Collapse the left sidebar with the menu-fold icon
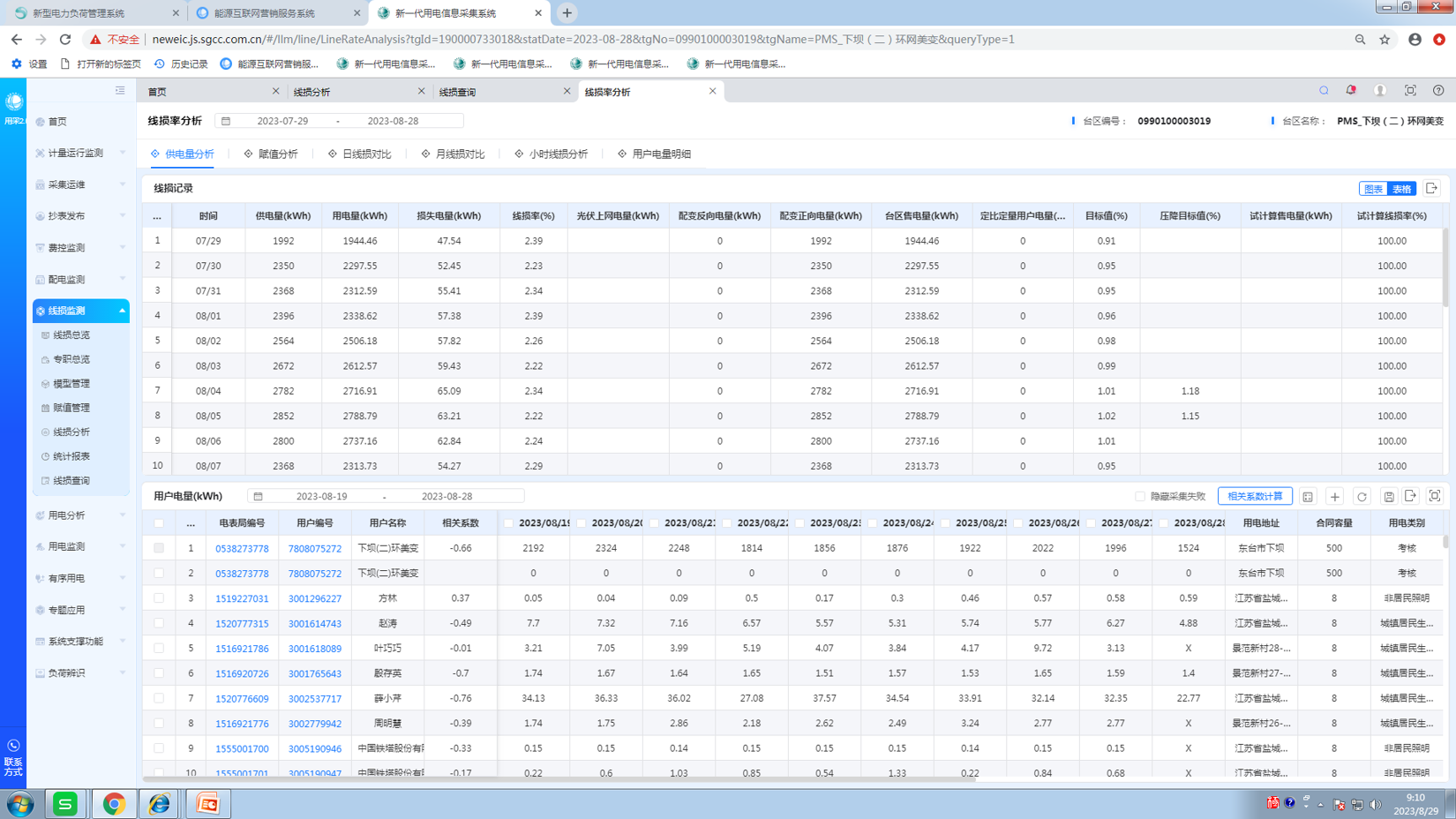Viewport: 1456px width, 819px height. point(120,91)
